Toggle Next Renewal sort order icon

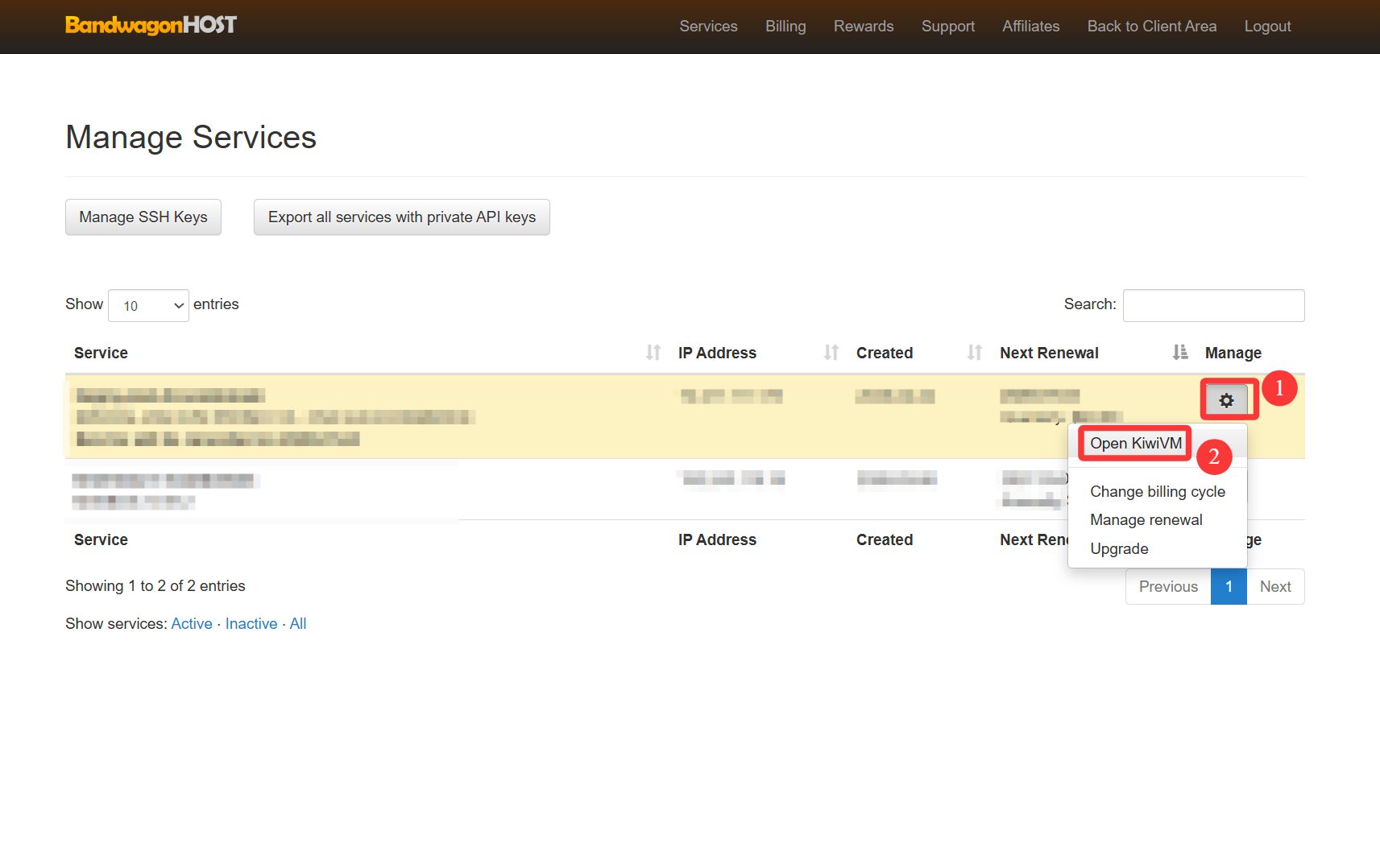[x=1180, y=353]
